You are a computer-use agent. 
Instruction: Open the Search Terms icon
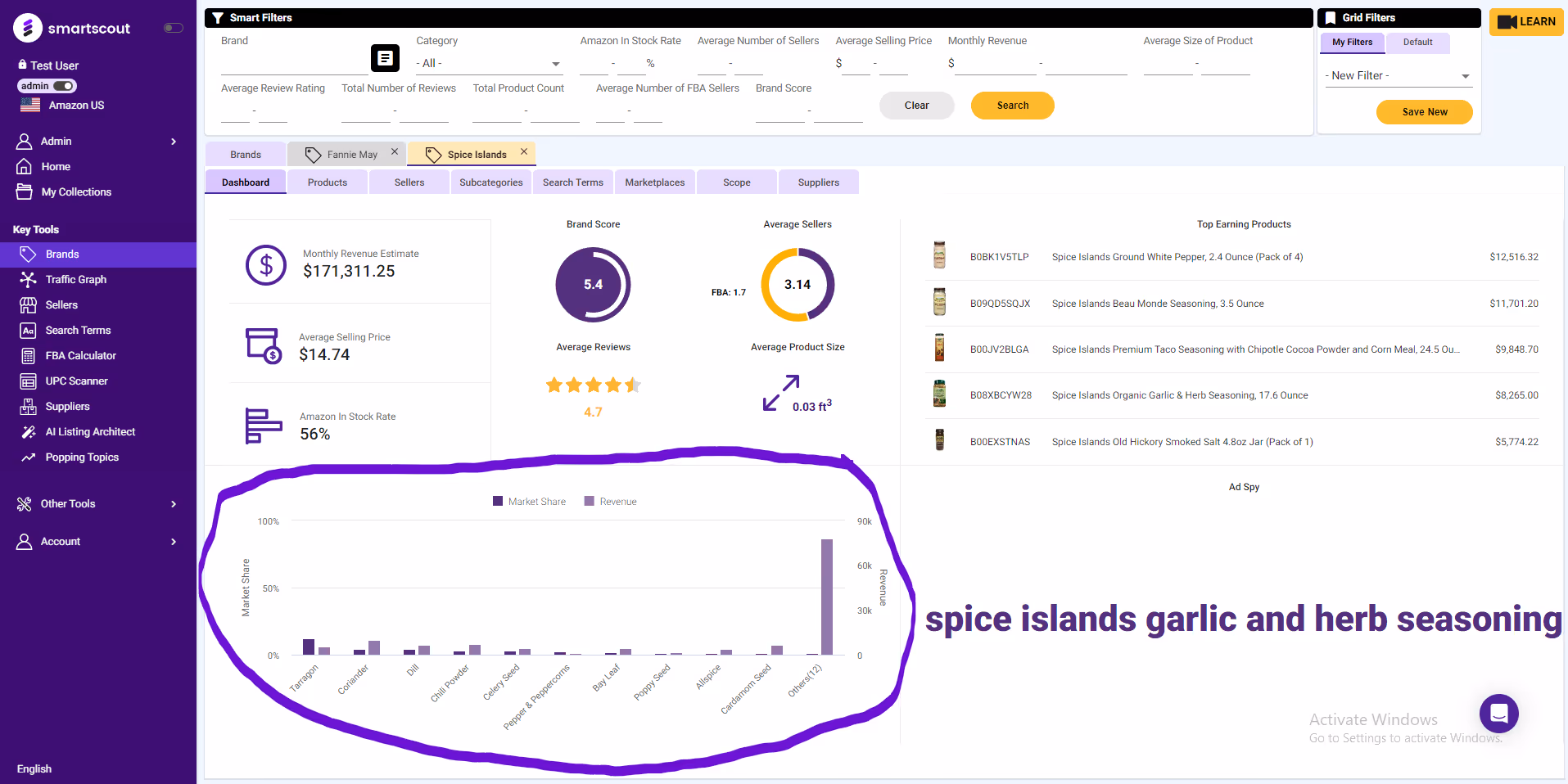coord(28,330)
